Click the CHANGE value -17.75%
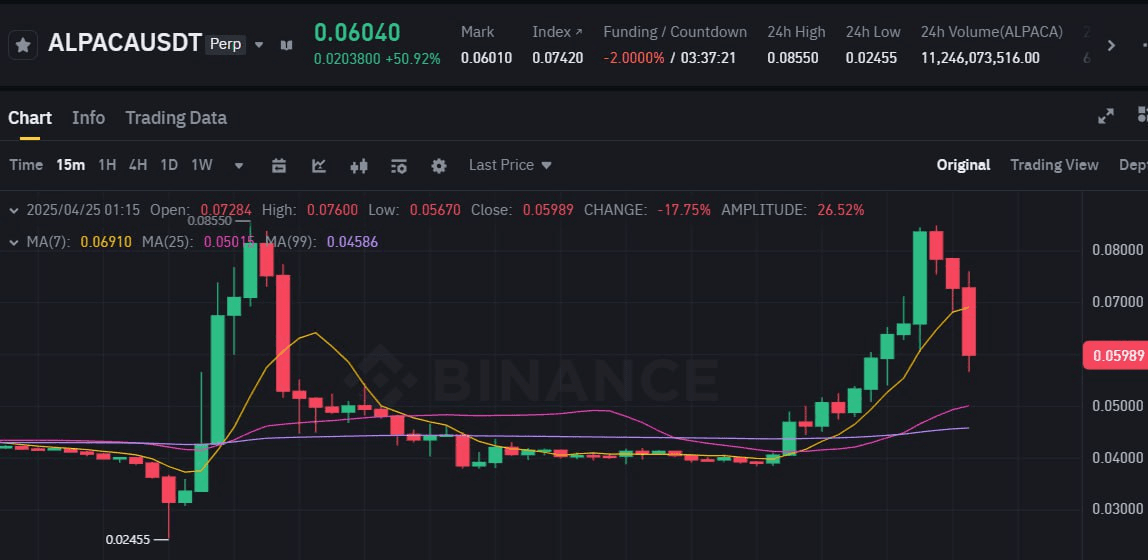The height and width of the screenshot is (560, 1148). 684,210
